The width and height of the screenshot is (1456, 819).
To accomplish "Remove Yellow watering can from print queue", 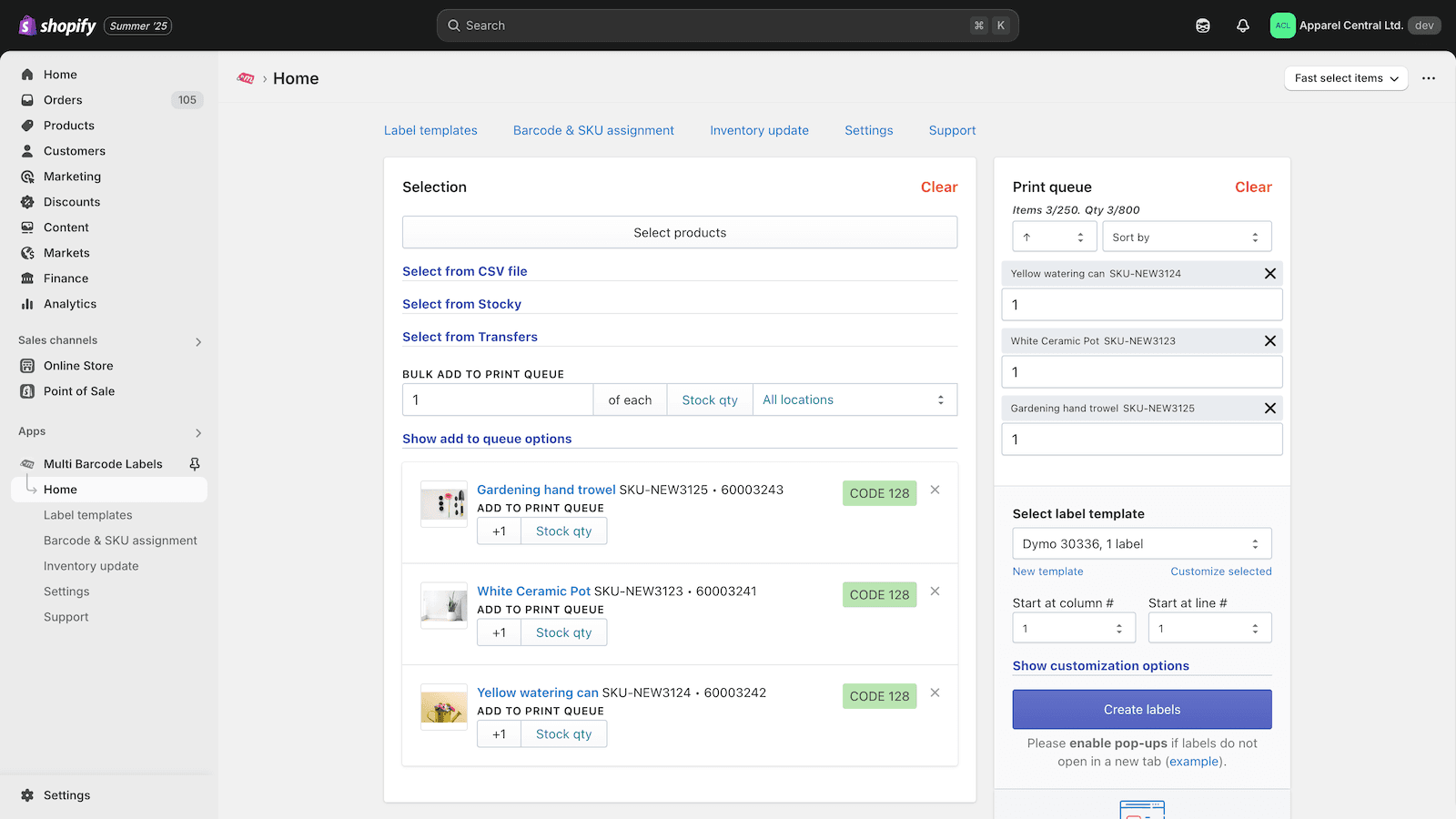I will (1269, 274).
